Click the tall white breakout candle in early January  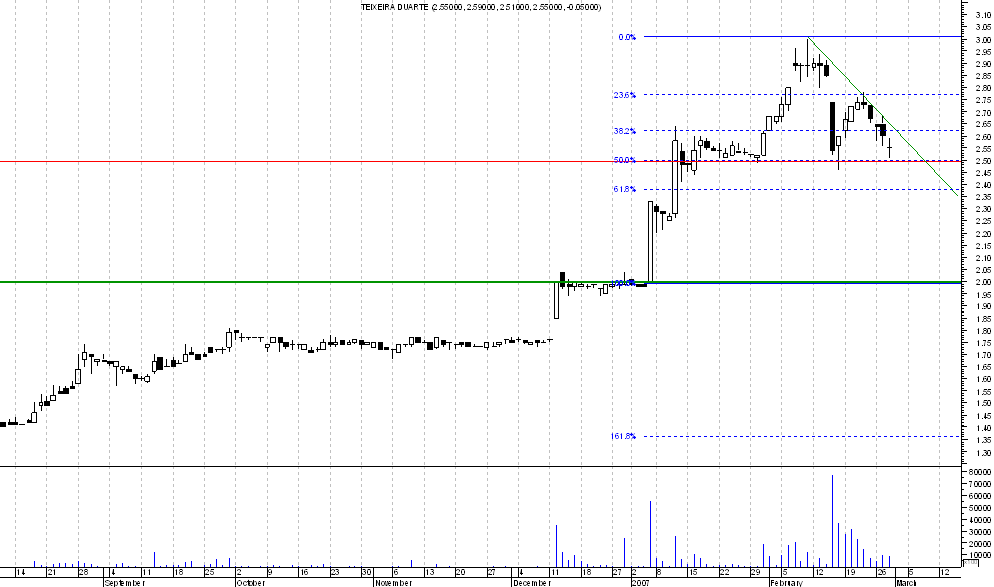(x=650, y=242)
